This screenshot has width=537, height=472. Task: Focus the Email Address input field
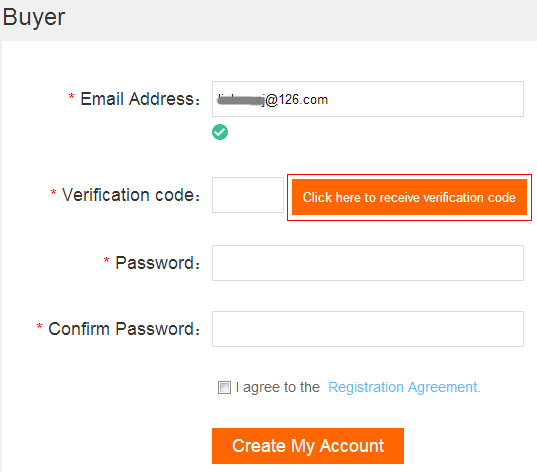click(367, 99)
